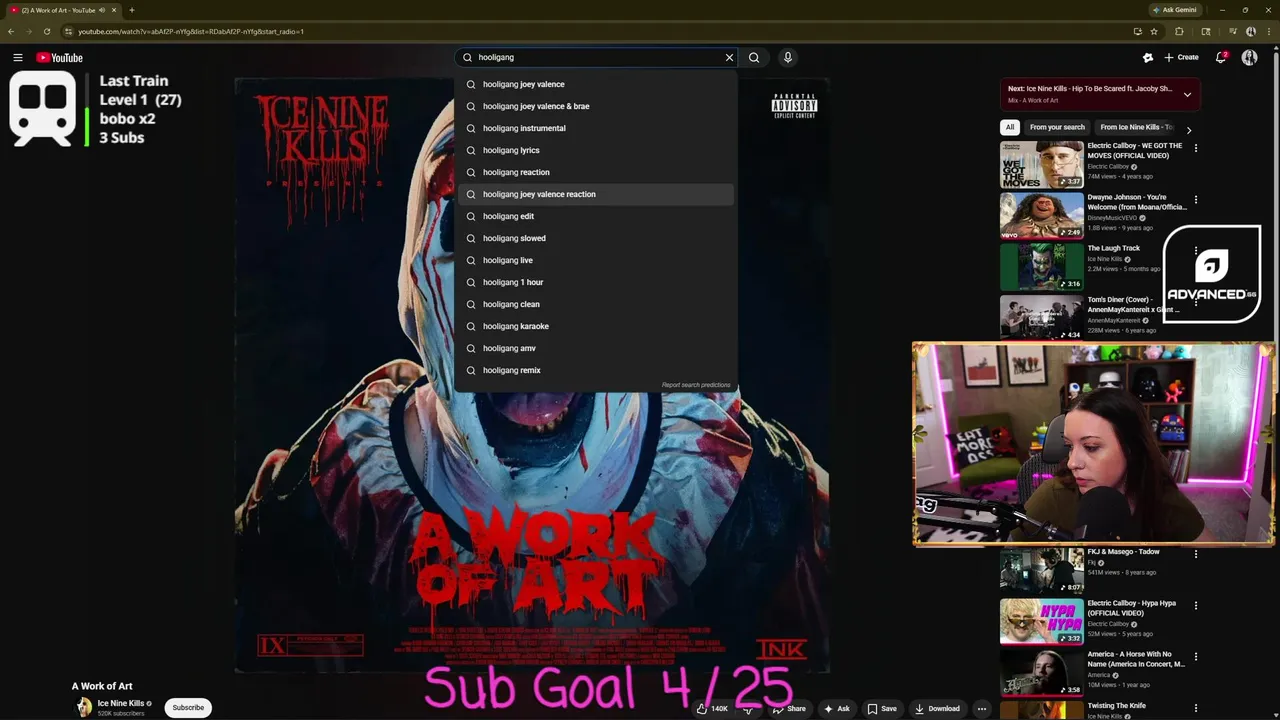
Task: Bookmark this page with star icon
Action: (x=1154, y=31)
